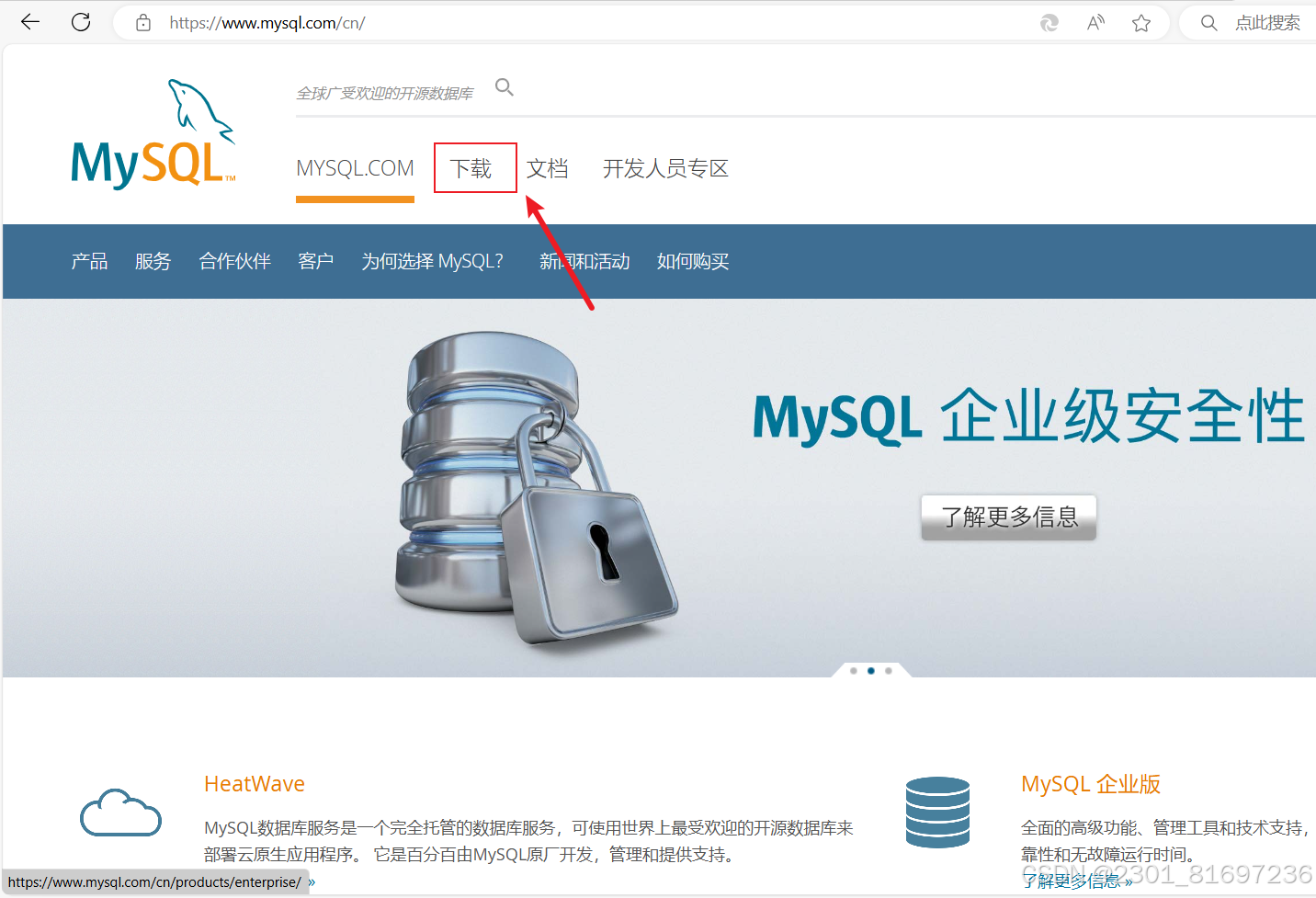Open the Read Aloud icon
This screenshot has height=898, width=1316.
point(1095,22)
